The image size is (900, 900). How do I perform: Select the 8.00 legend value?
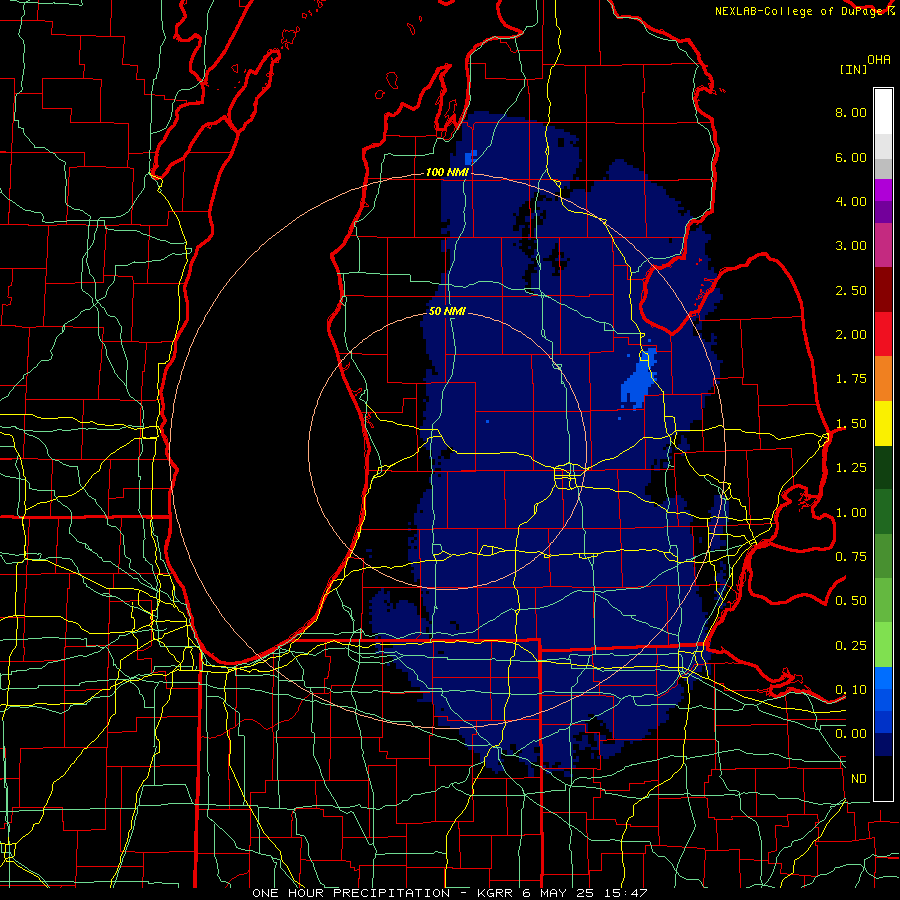(x=851, y=112)
